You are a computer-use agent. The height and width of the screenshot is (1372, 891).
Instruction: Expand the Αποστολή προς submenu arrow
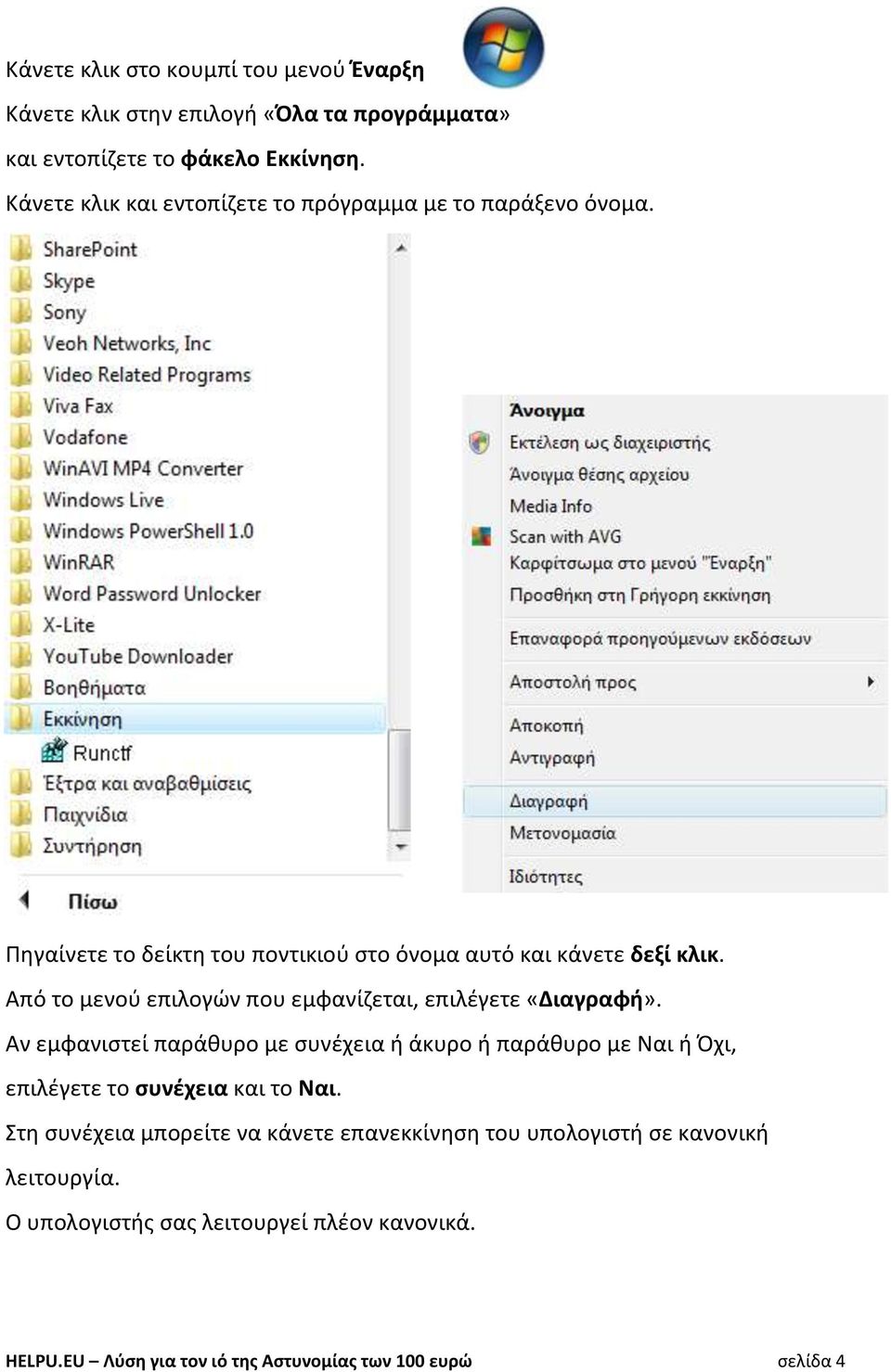871,682
